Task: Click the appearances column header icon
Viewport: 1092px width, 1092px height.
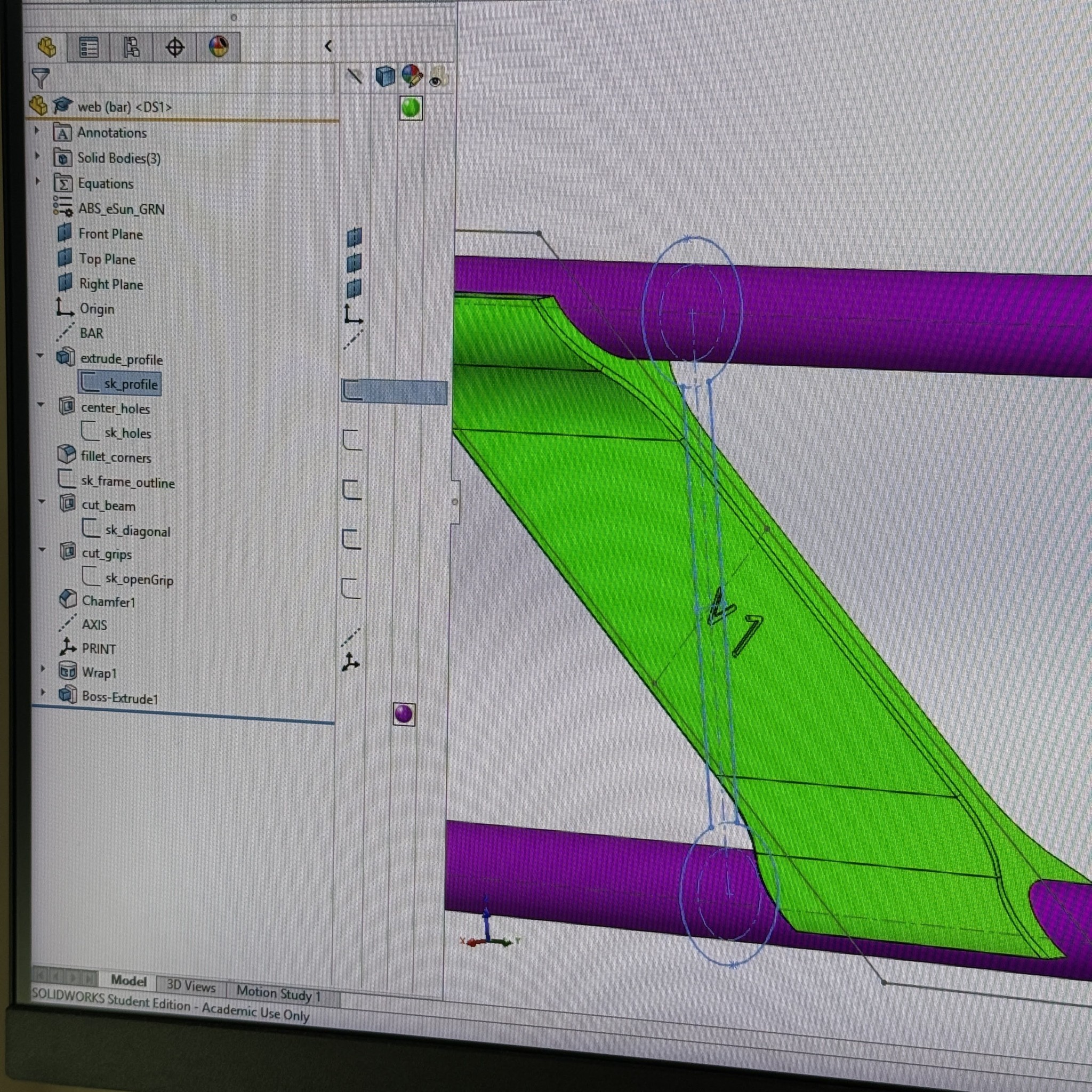Action: 412,76
